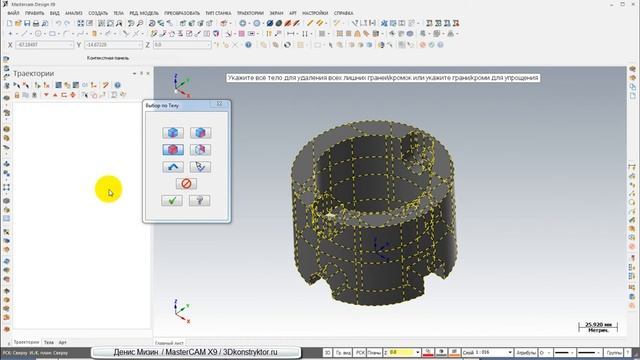Screen dimensions: 640x360
Task: Click the Fit to screen icon
Action: tap(81, 24)
